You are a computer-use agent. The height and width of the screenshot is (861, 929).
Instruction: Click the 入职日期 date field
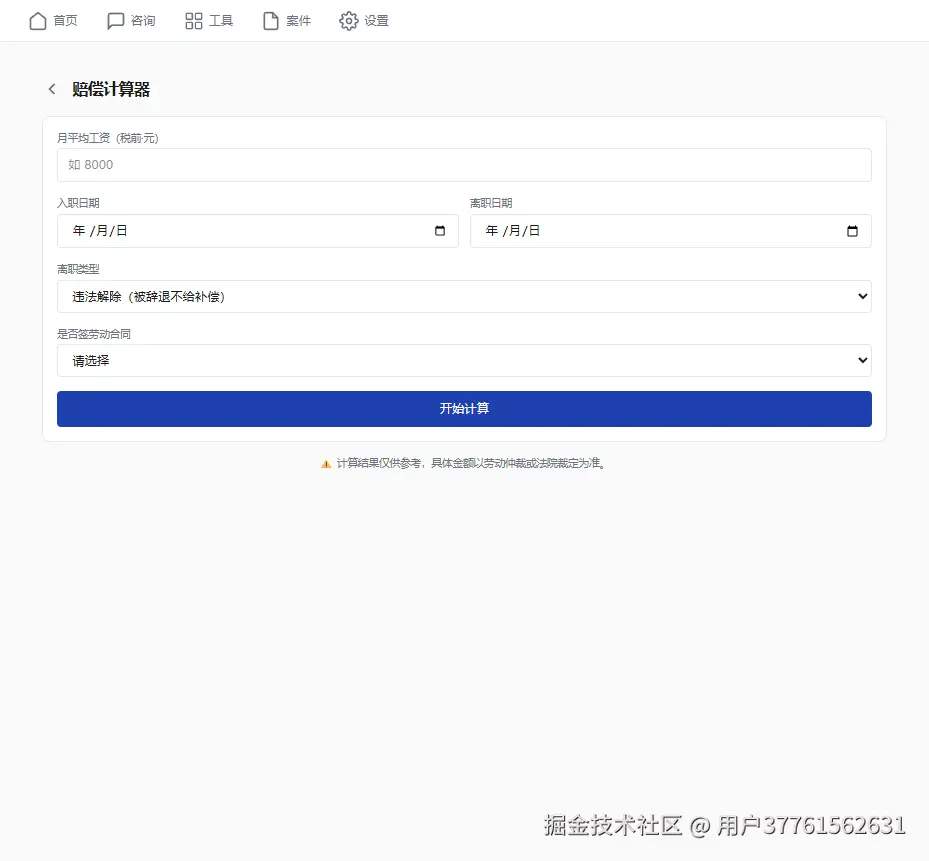coord(258,231)
